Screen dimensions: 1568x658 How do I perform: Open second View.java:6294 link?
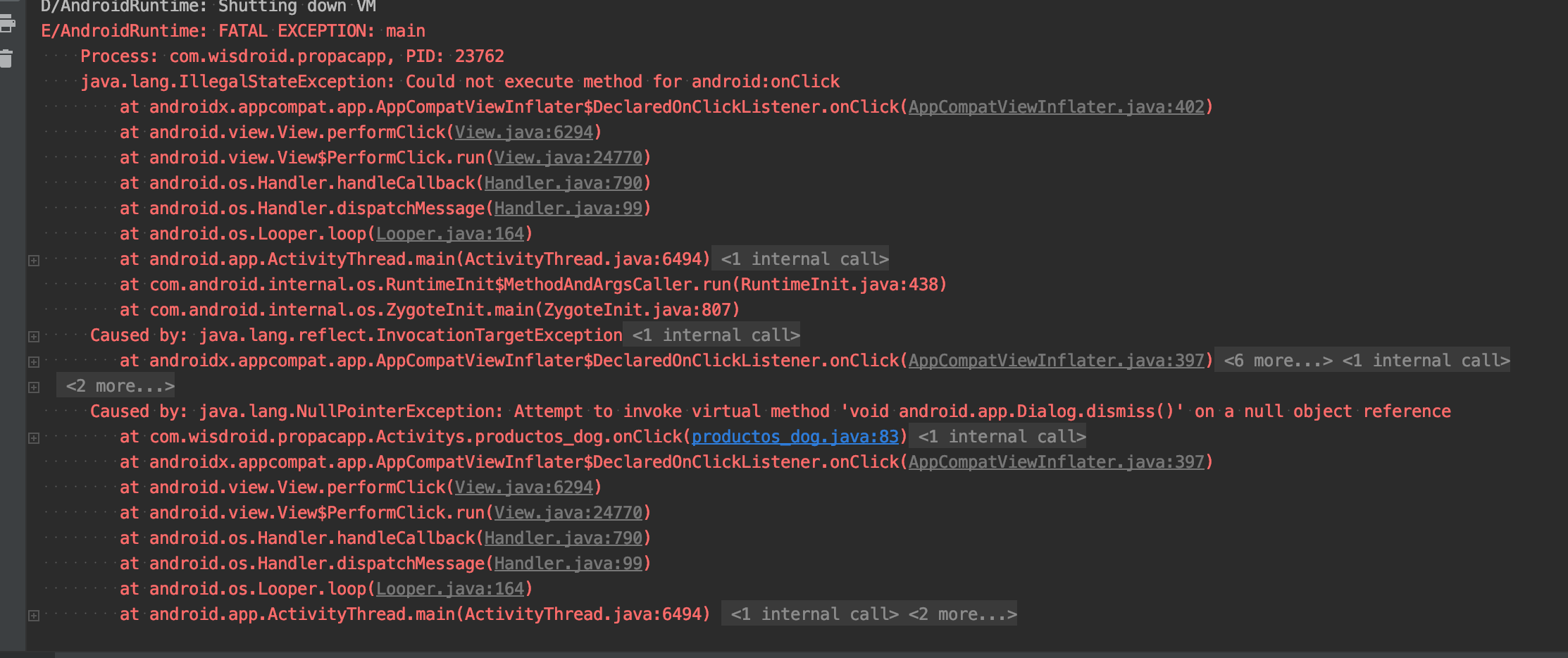tap(524, 488)
